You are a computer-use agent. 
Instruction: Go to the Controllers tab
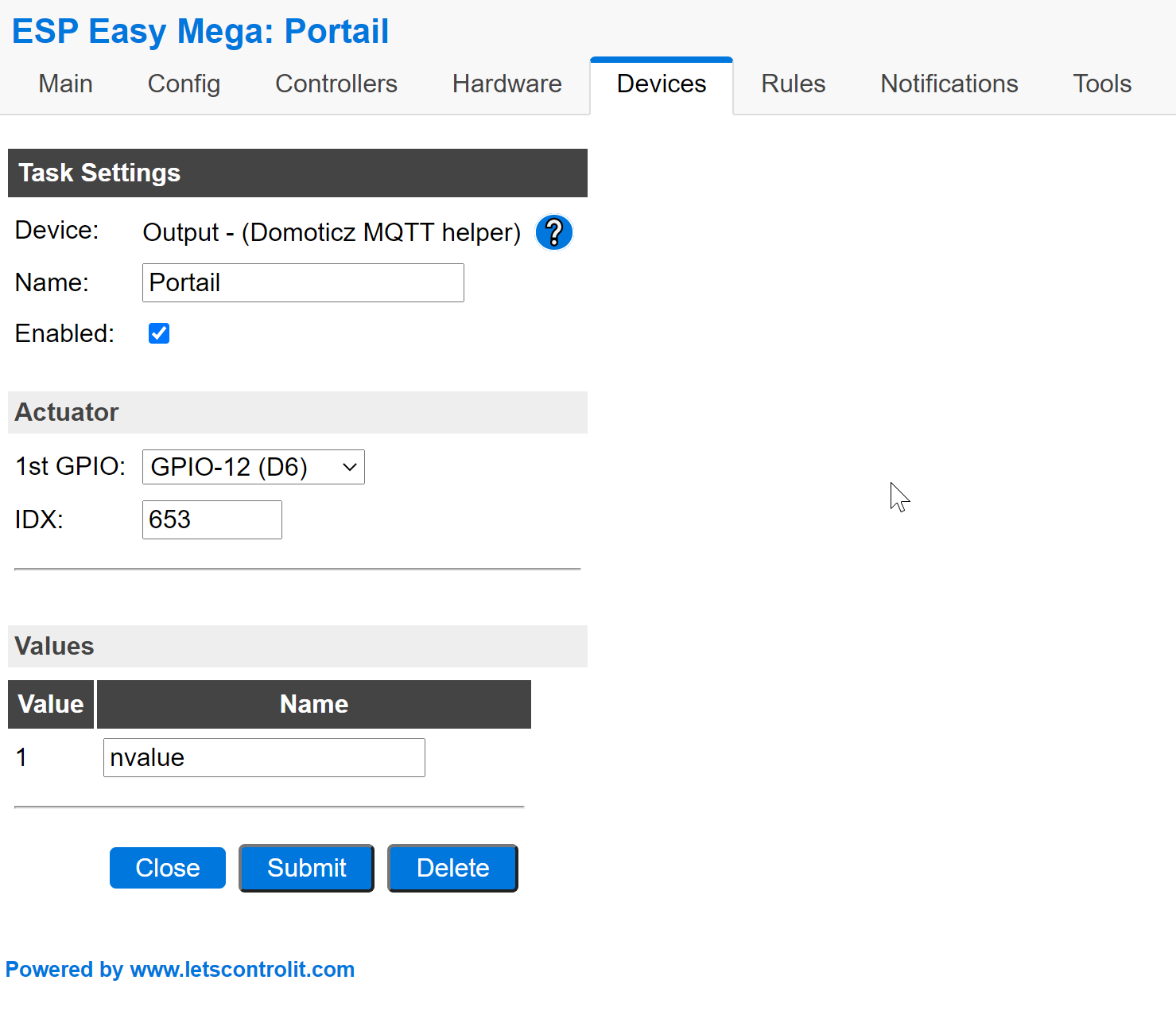(x=336, y=84)
